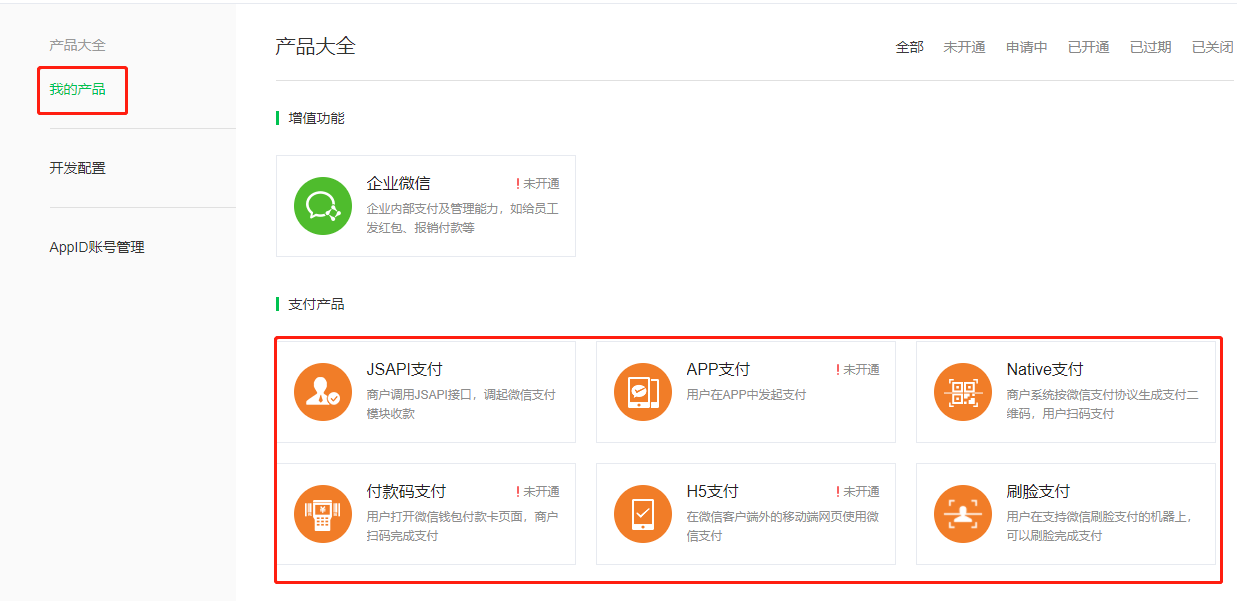Click the 企业内部支付及管理能力 description text
Image resolution: width=1237 pixels, height=601 pixels.
462,218
